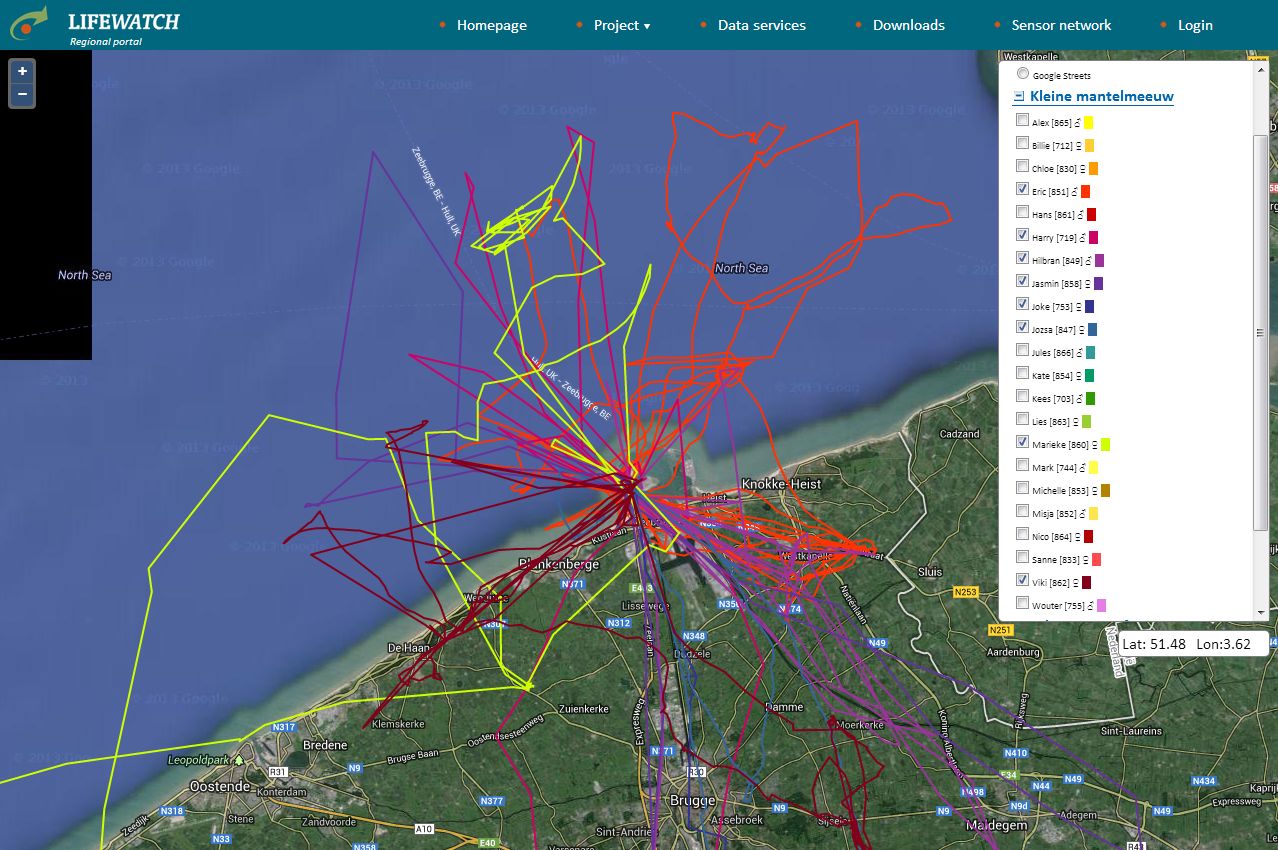This screenshot has width=1278, height=850.
Task: Click the scroll down arrow in layer panel
Action: [x=1260, y=611]
